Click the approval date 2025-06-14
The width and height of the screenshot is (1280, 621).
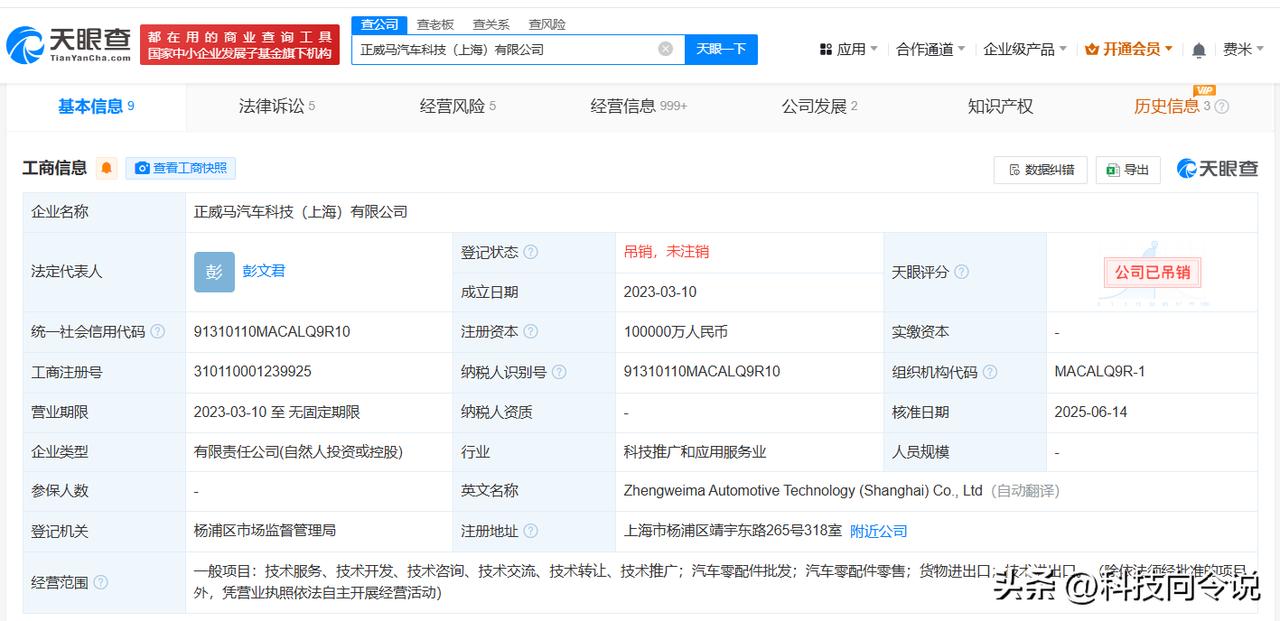pyautogui.click(x=1092, y=411)
